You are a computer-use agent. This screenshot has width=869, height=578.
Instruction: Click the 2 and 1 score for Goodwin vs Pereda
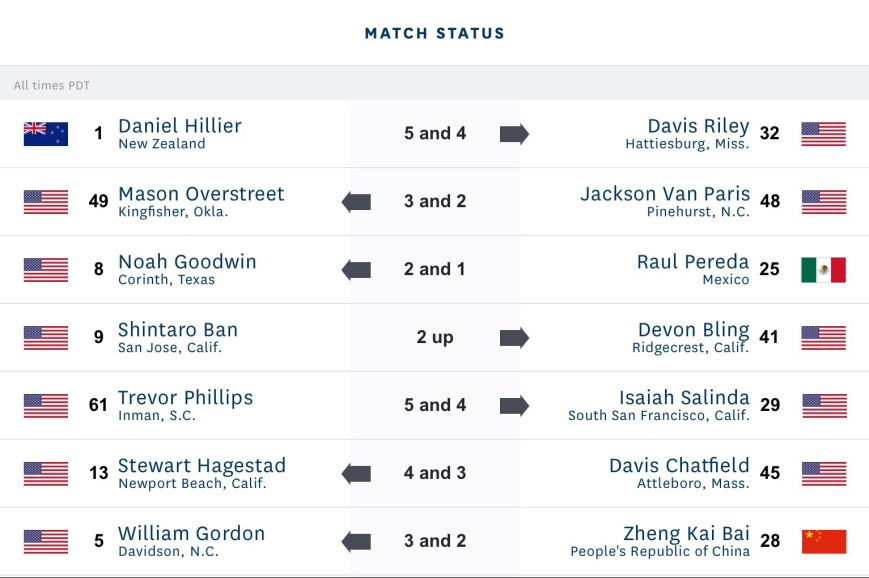pos(435,270)
